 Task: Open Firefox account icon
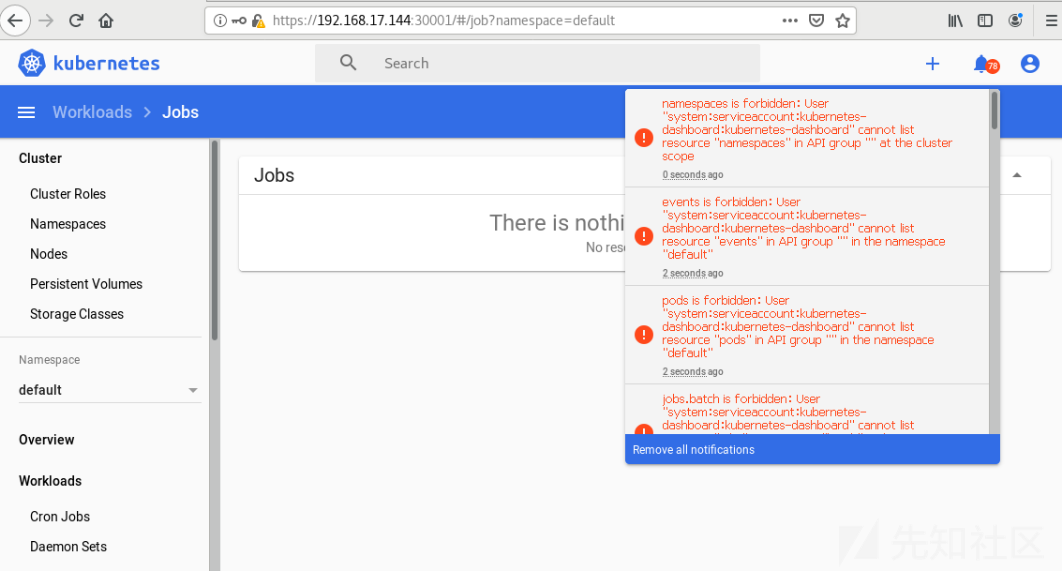1015,20
